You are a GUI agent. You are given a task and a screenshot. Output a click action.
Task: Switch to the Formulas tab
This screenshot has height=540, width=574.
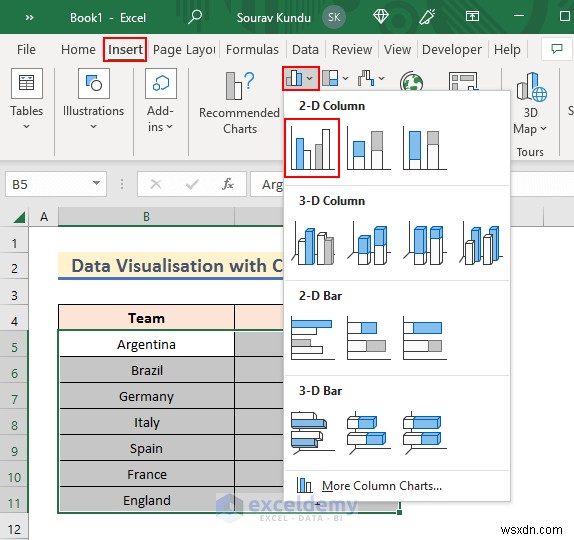(x=252, y=49)
